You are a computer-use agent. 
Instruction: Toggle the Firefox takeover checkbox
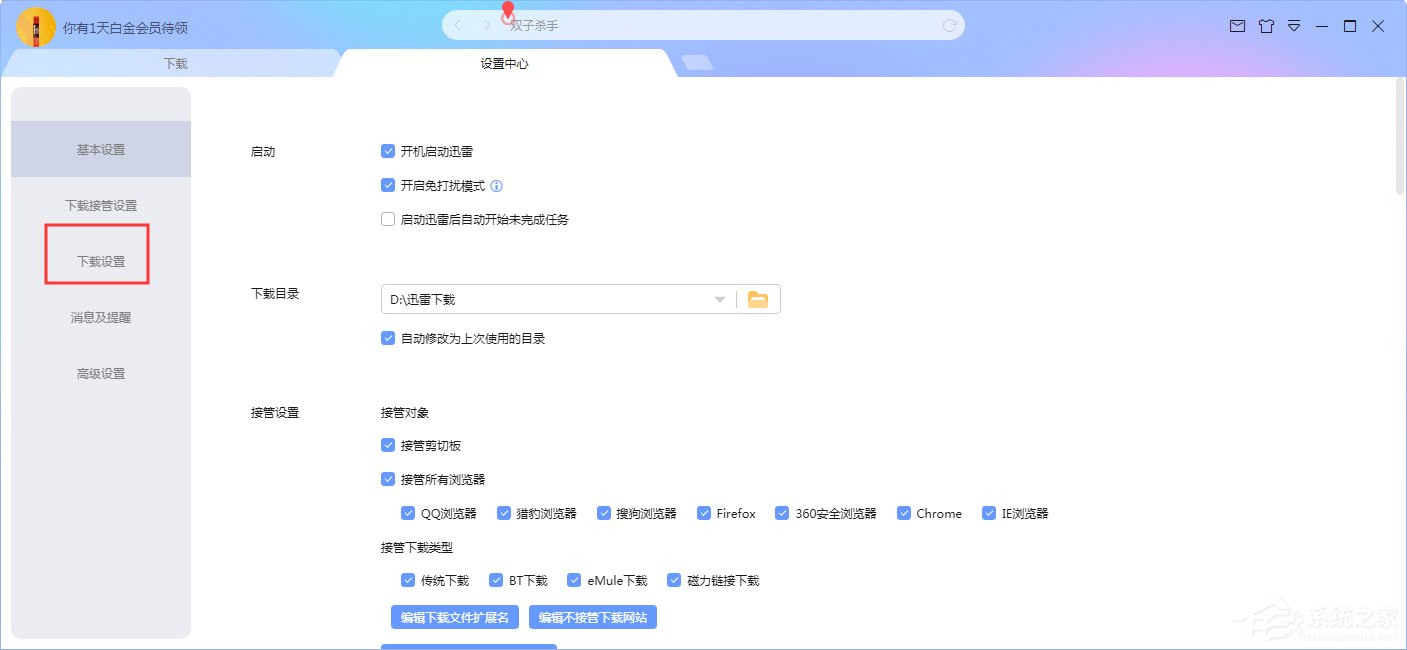[703, 512]
